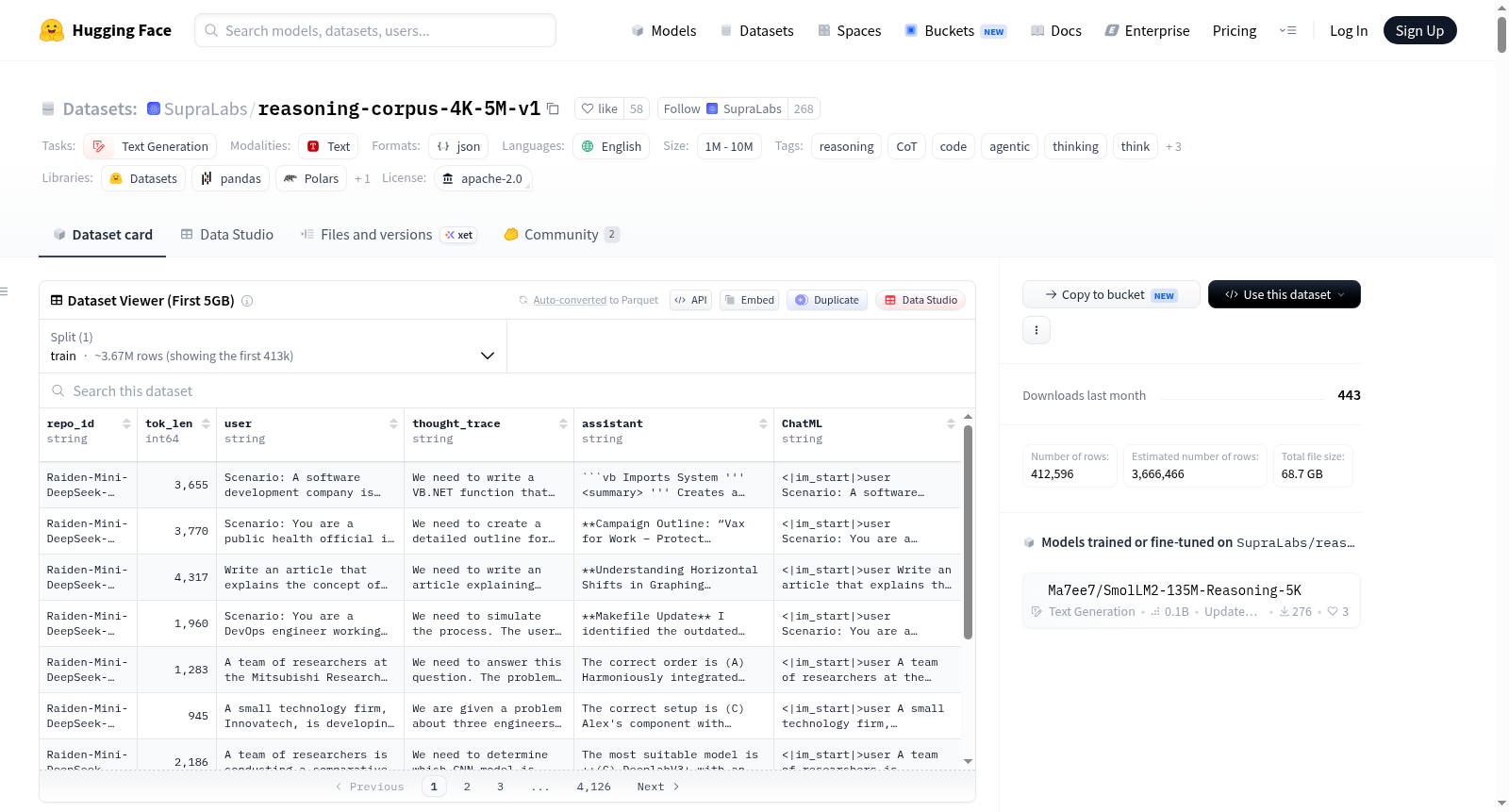
Task: Open the three-dot more options button
Action: (1036, 330)
